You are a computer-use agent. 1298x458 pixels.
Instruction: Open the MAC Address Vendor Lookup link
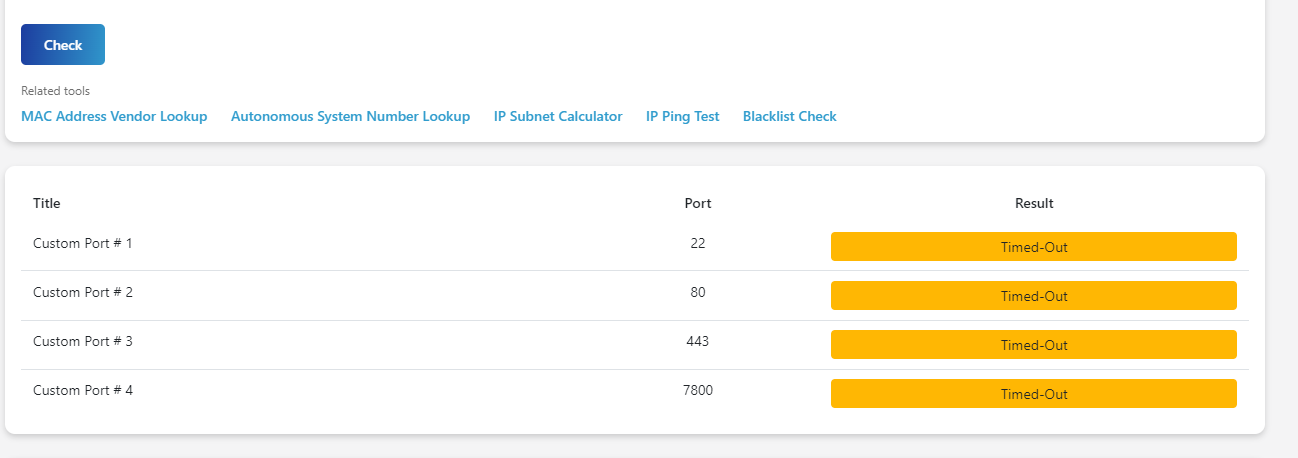coord(114,116)
